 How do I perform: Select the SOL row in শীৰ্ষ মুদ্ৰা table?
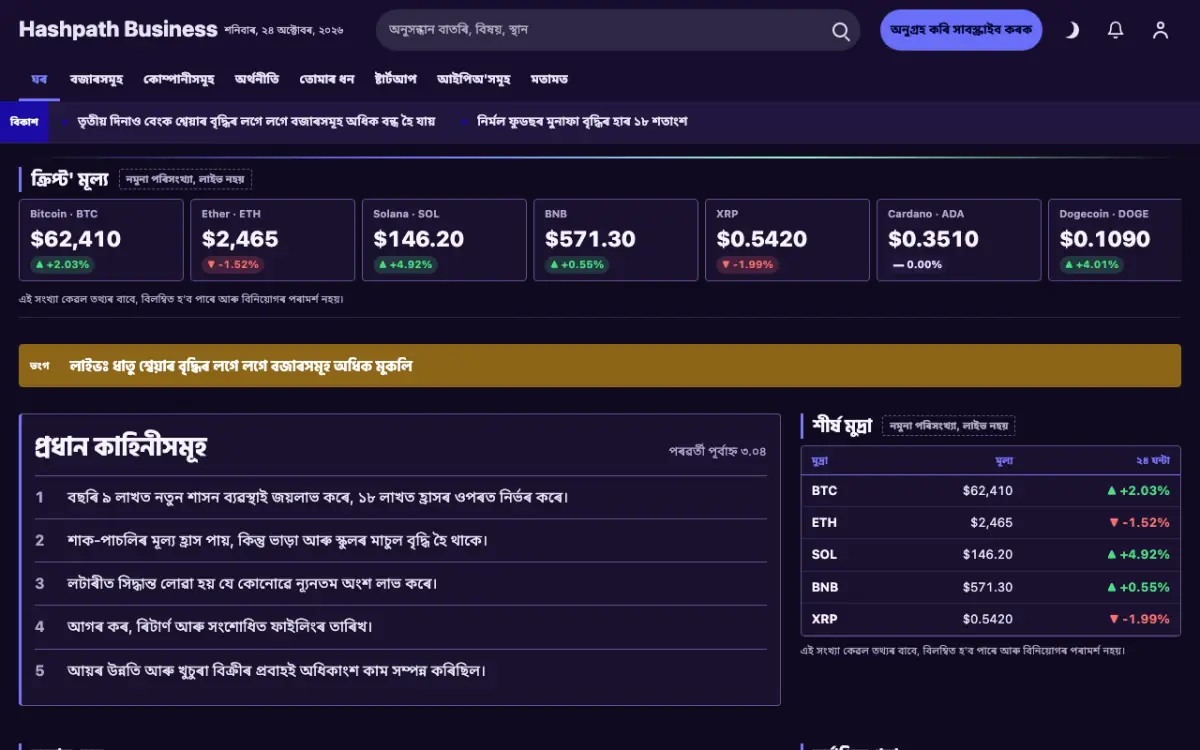click(991, 555)
